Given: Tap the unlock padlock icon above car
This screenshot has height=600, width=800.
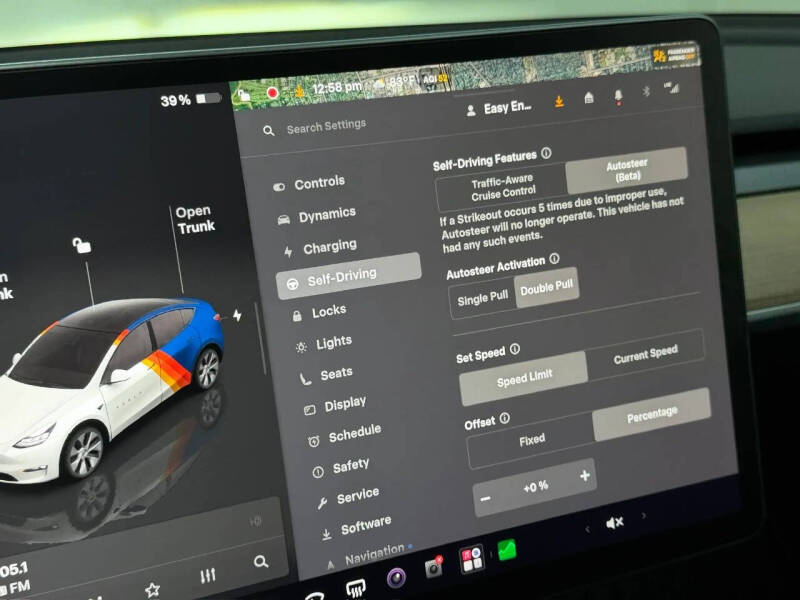Looking at the screenshot, I should [82, 245].
